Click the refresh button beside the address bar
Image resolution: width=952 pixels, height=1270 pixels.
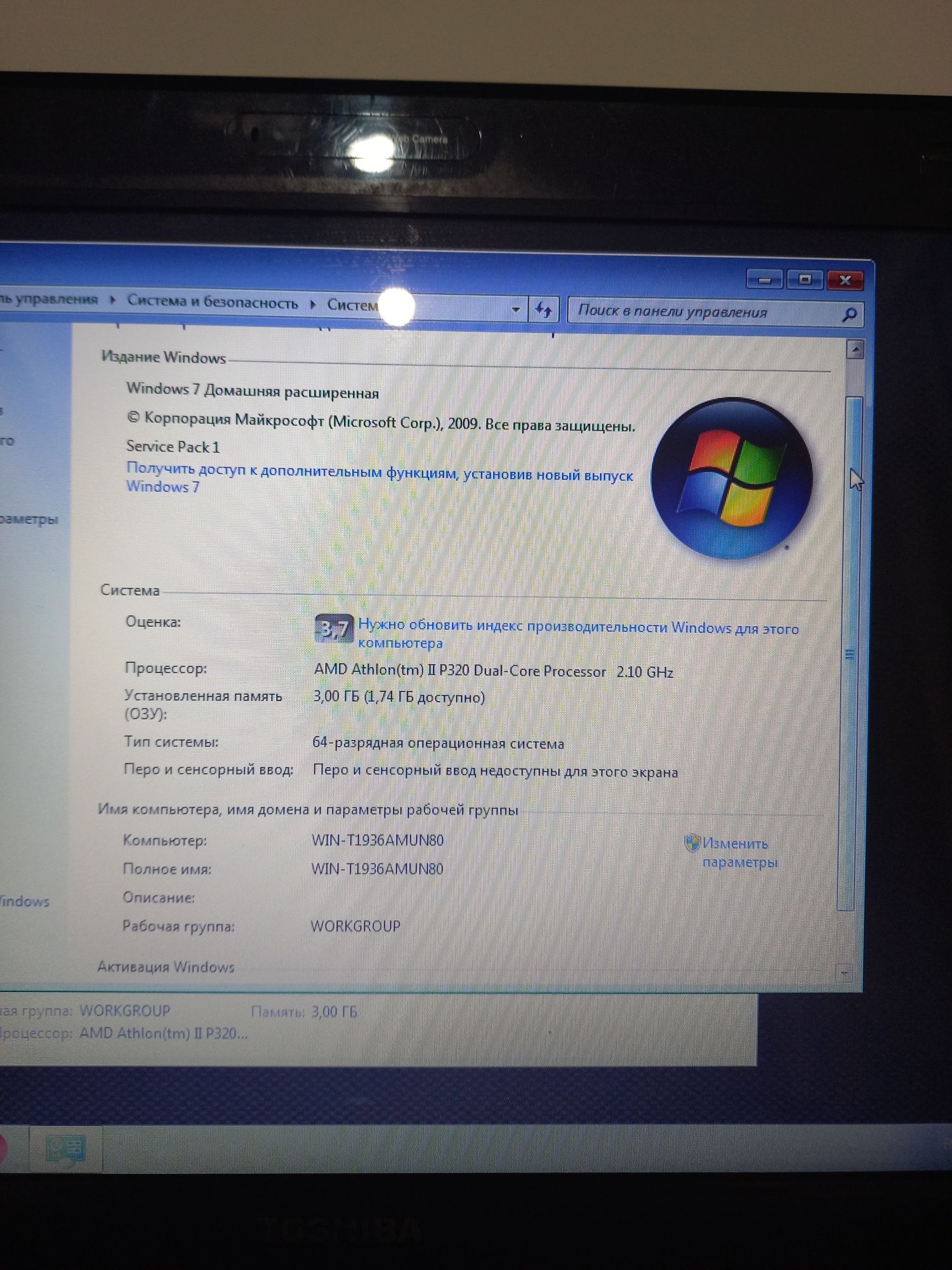click(544, 310)
